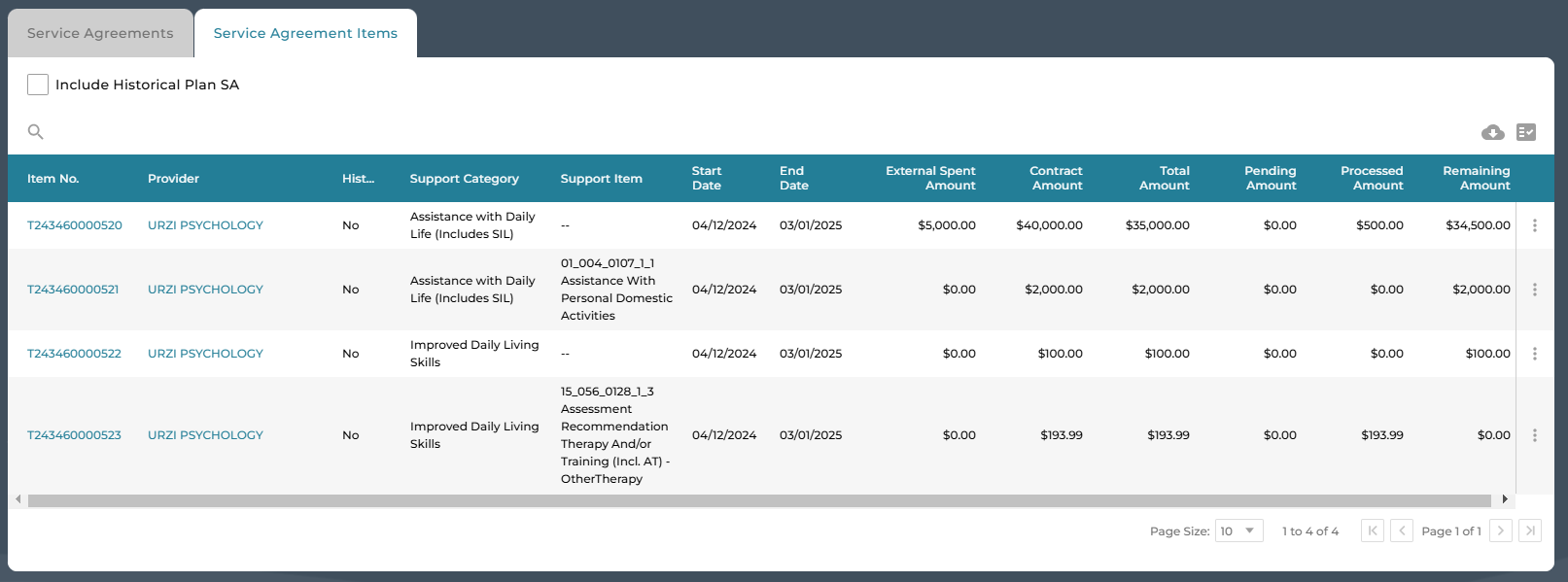Sort by Support Item column header
This screenshot has width=1568, height=582.
click(x=602, y=179)
